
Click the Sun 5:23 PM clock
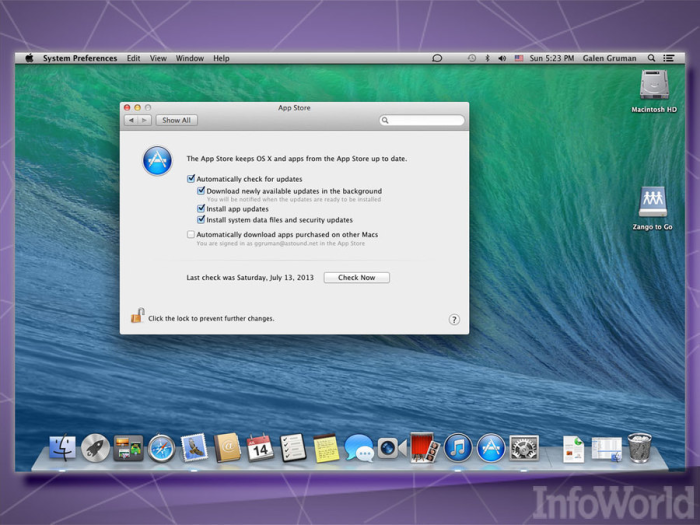tap(552, 58)
